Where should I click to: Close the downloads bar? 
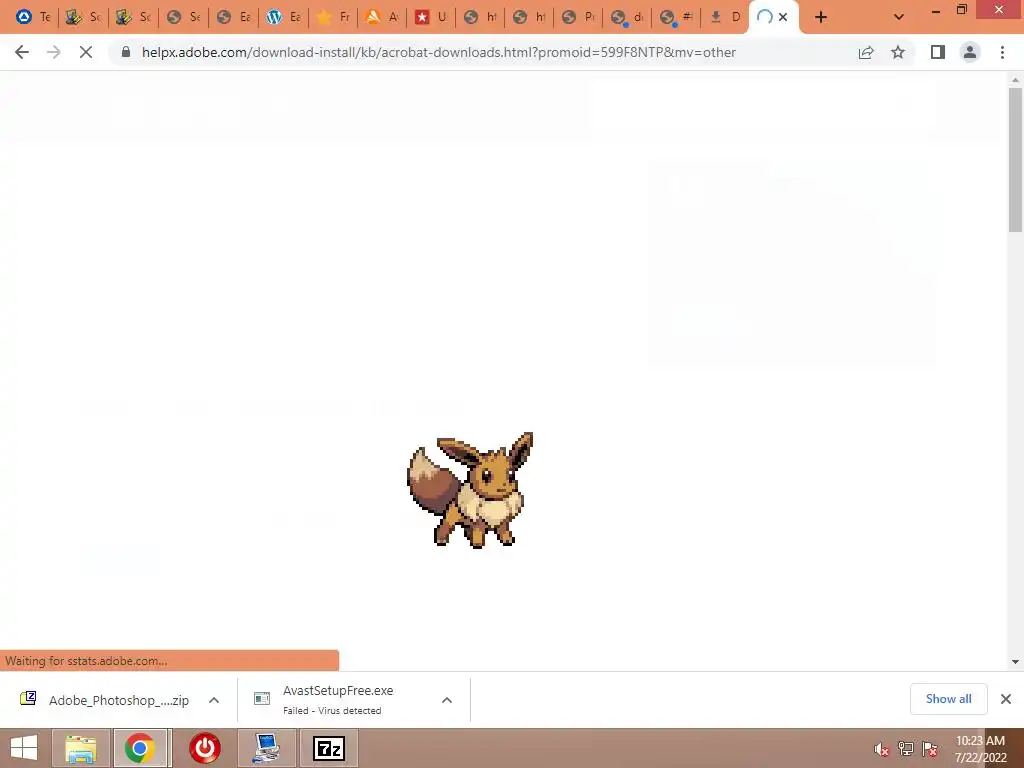point(1006,699)
